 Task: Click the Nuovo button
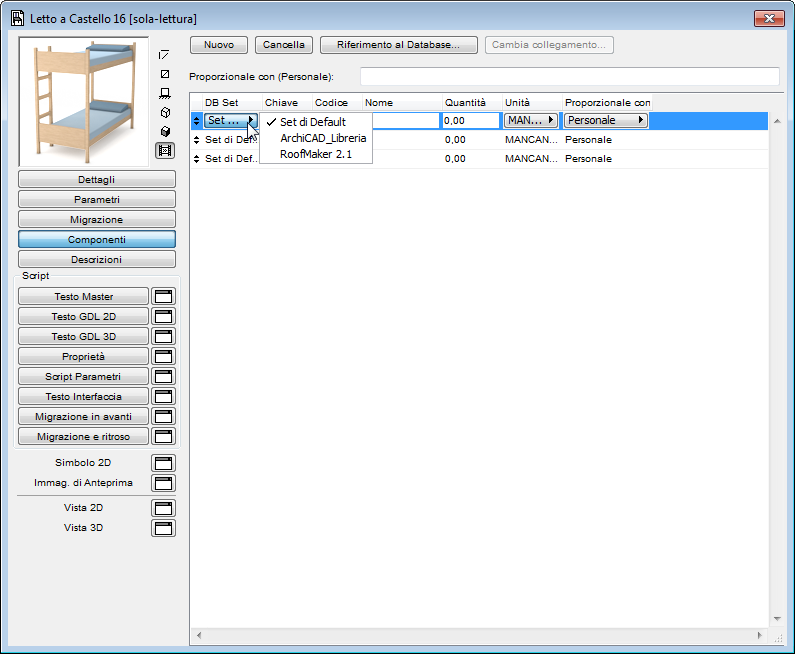[x=219, y=45]
